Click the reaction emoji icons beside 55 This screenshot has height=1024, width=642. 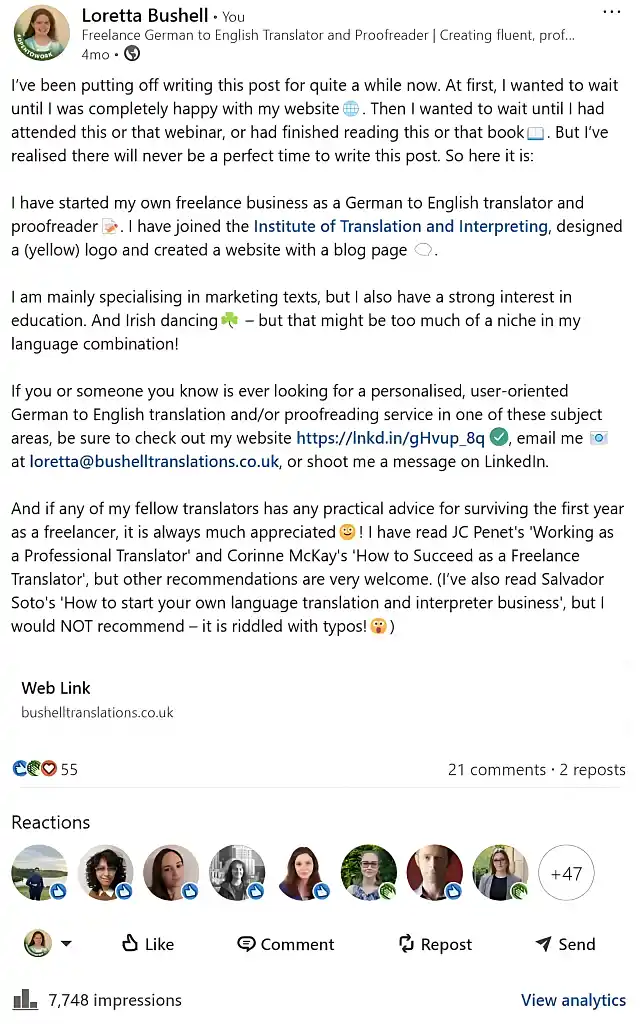point(34,769)
